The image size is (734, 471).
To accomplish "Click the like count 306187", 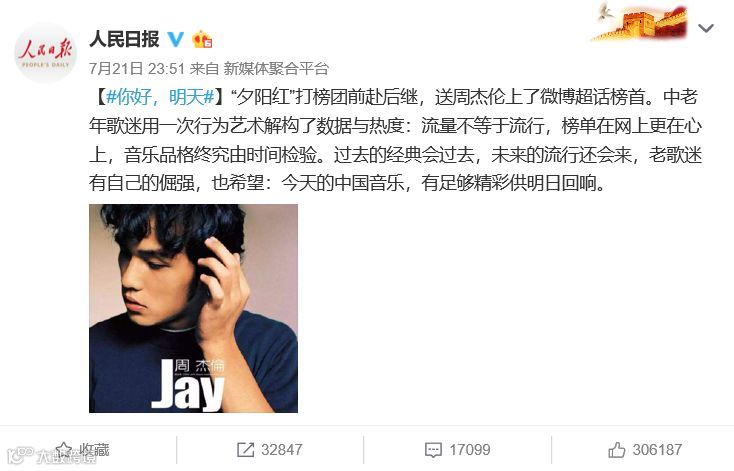I will [657, 450].
